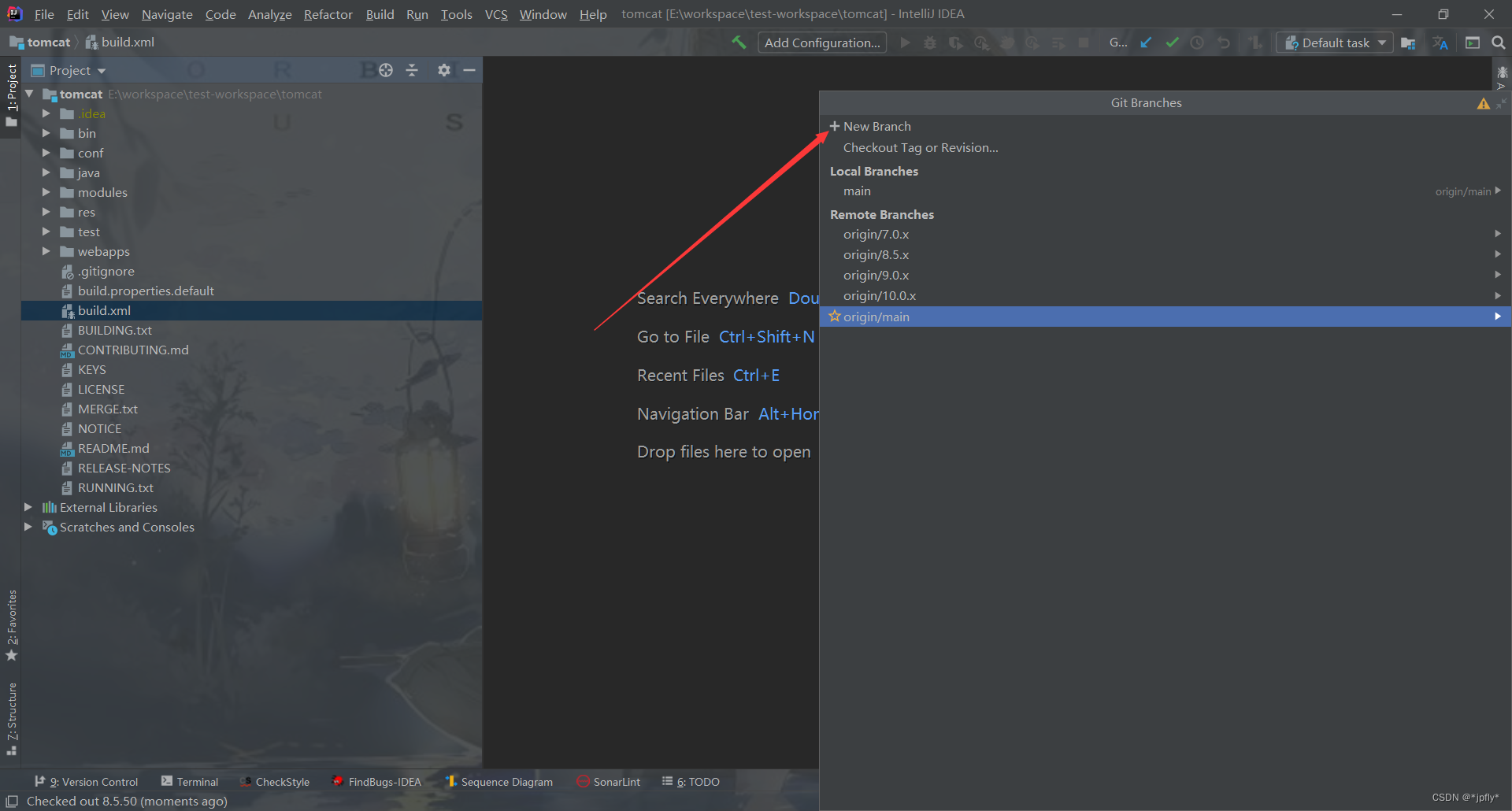This screenshot has width=1512, height=811.
Task: Click the build.xml breadcrumb in the navigation bar
Action: [120, 42]
